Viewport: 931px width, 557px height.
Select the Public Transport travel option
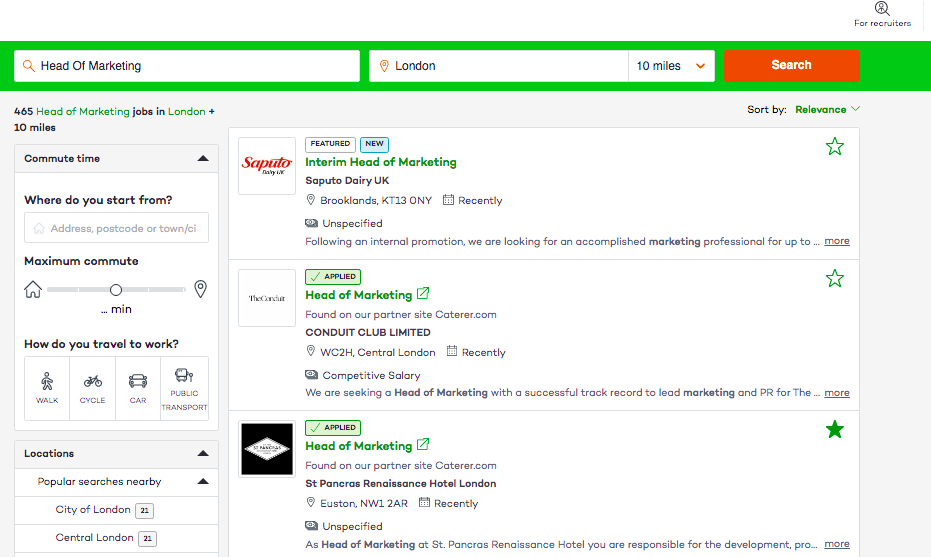point(184,388)
